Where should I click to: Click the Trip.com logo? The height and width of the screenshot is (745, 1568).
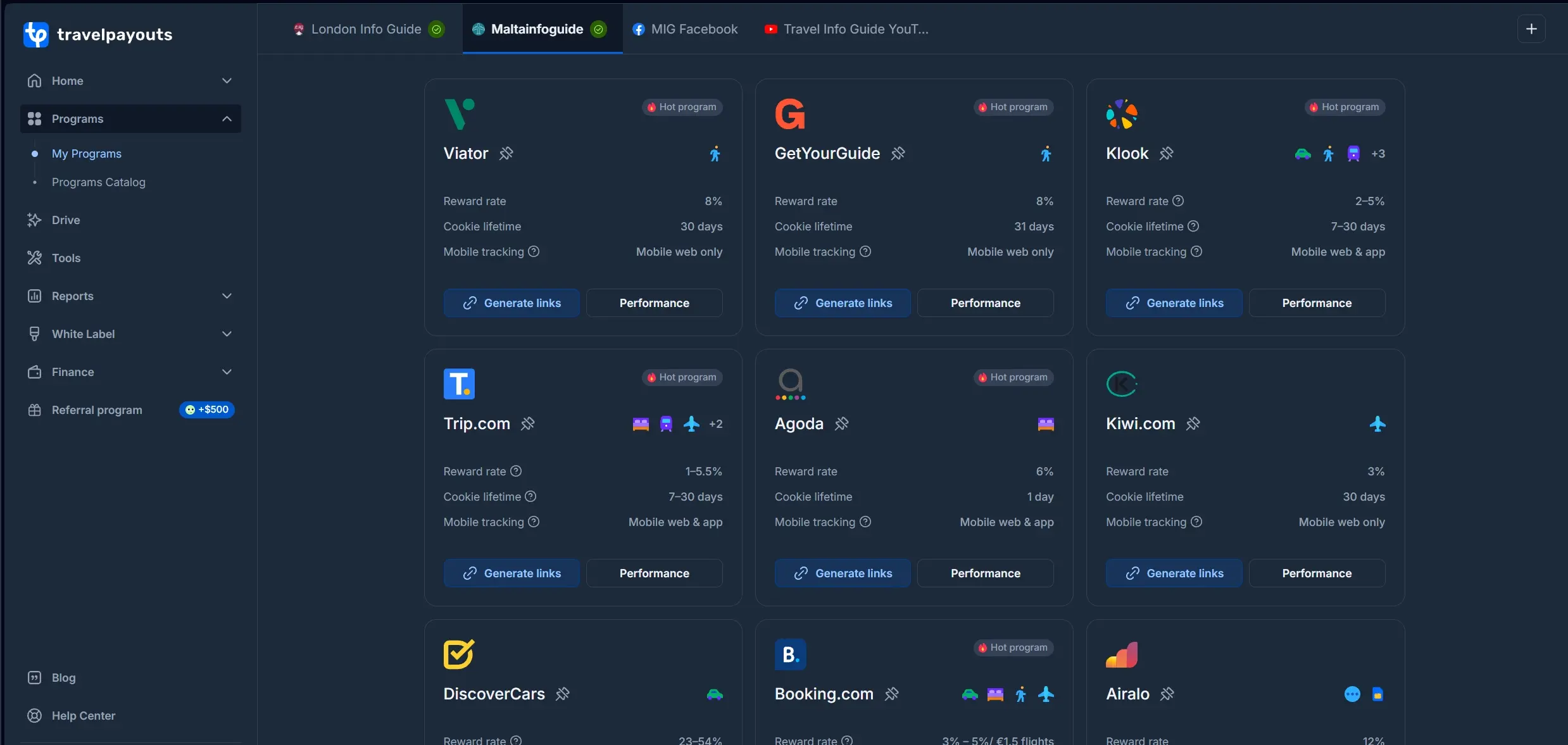coord(459,384)
